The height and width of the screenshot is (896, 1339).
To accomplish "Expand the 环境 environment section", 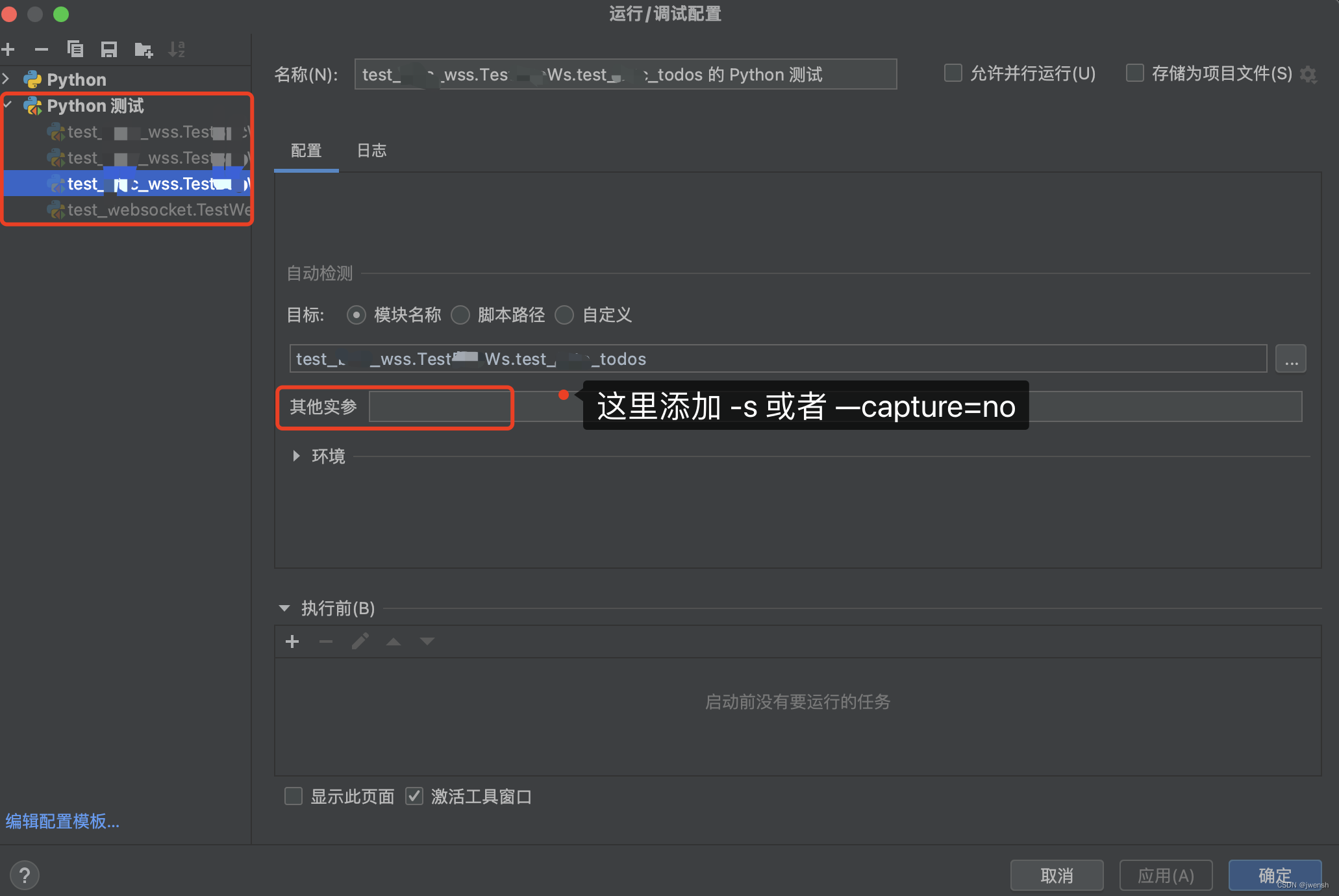I will coord(296,456).
